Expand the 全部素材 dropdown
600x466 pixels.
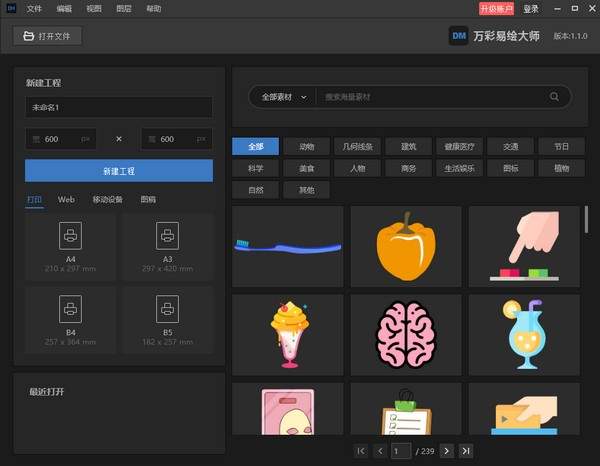284,97
